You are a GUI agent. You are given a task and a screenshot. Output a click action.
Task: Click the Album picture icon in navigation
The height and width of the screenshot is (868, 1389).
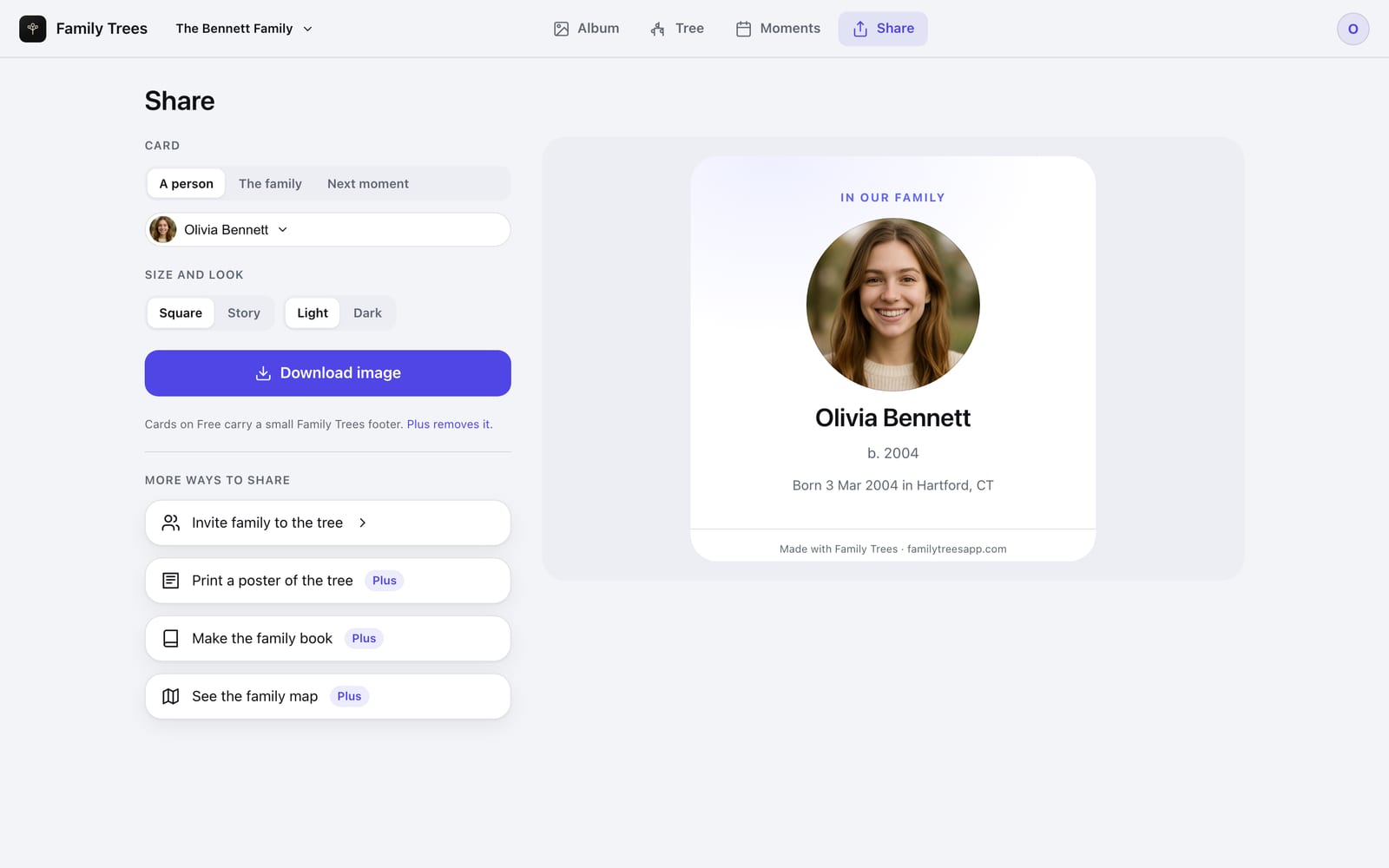562,29
